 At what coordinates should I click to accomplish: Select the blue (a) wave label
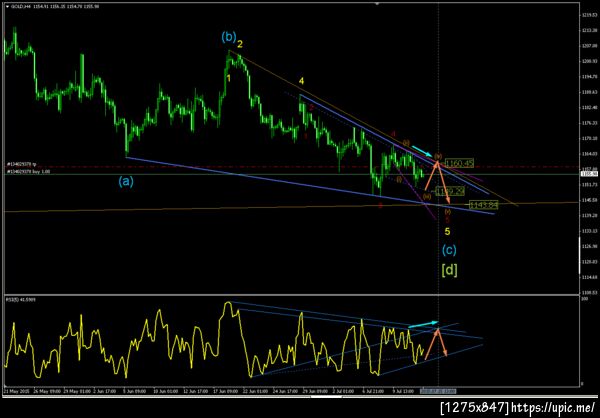pos(126,182)
